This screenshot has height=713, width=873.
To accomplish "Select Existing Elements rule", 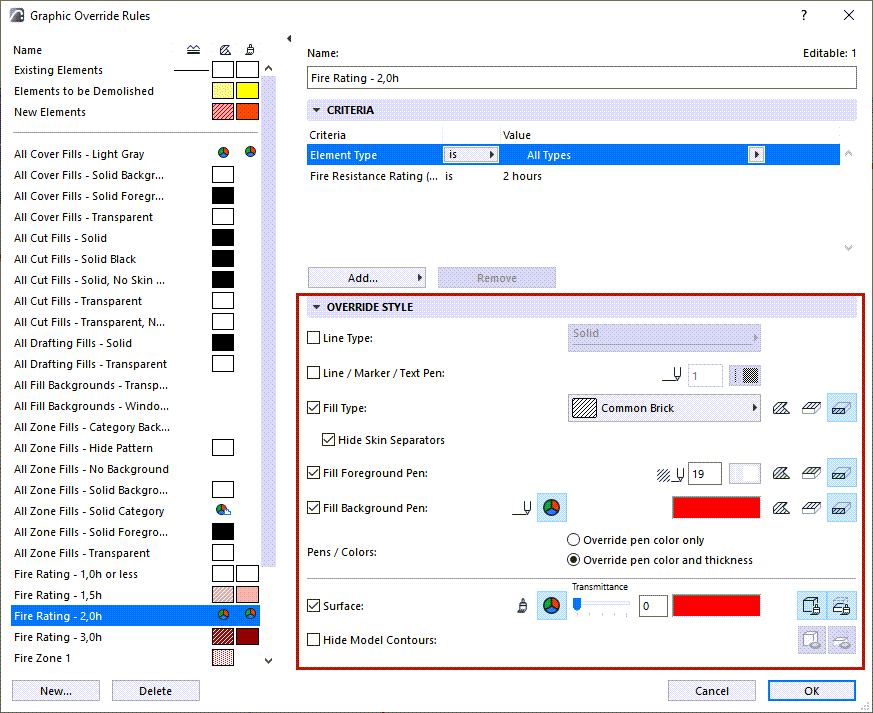I will 136,70.
